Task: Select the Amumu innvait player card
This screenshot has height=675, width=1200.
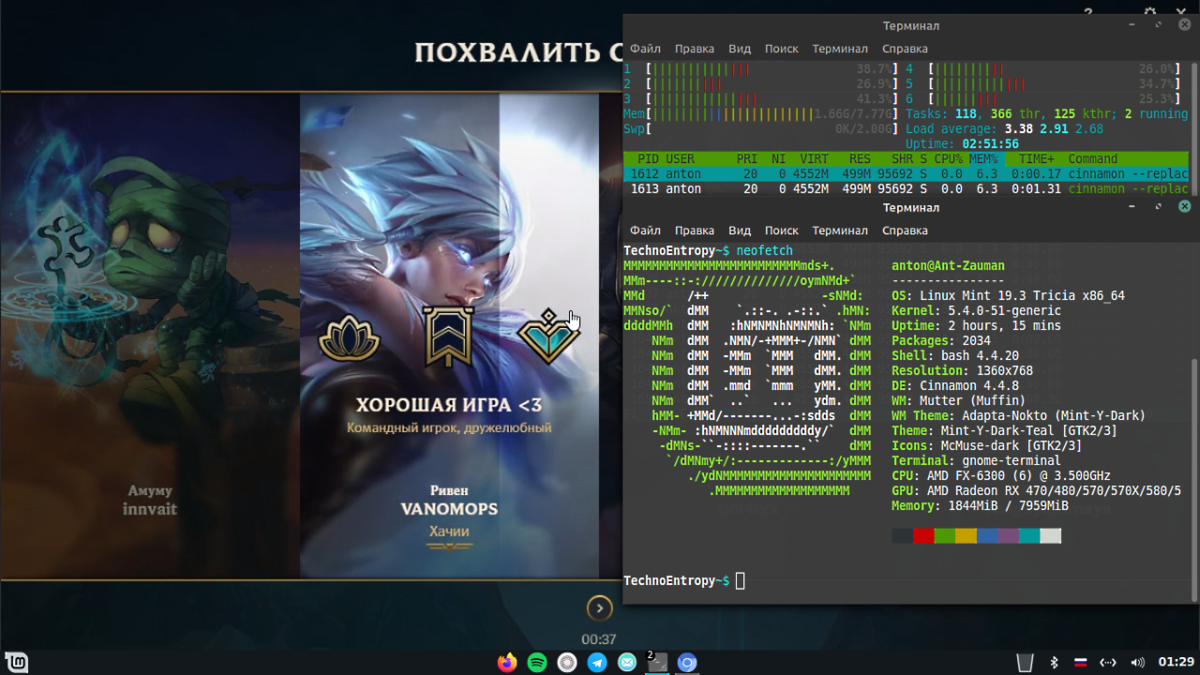Action: [150, 336]
